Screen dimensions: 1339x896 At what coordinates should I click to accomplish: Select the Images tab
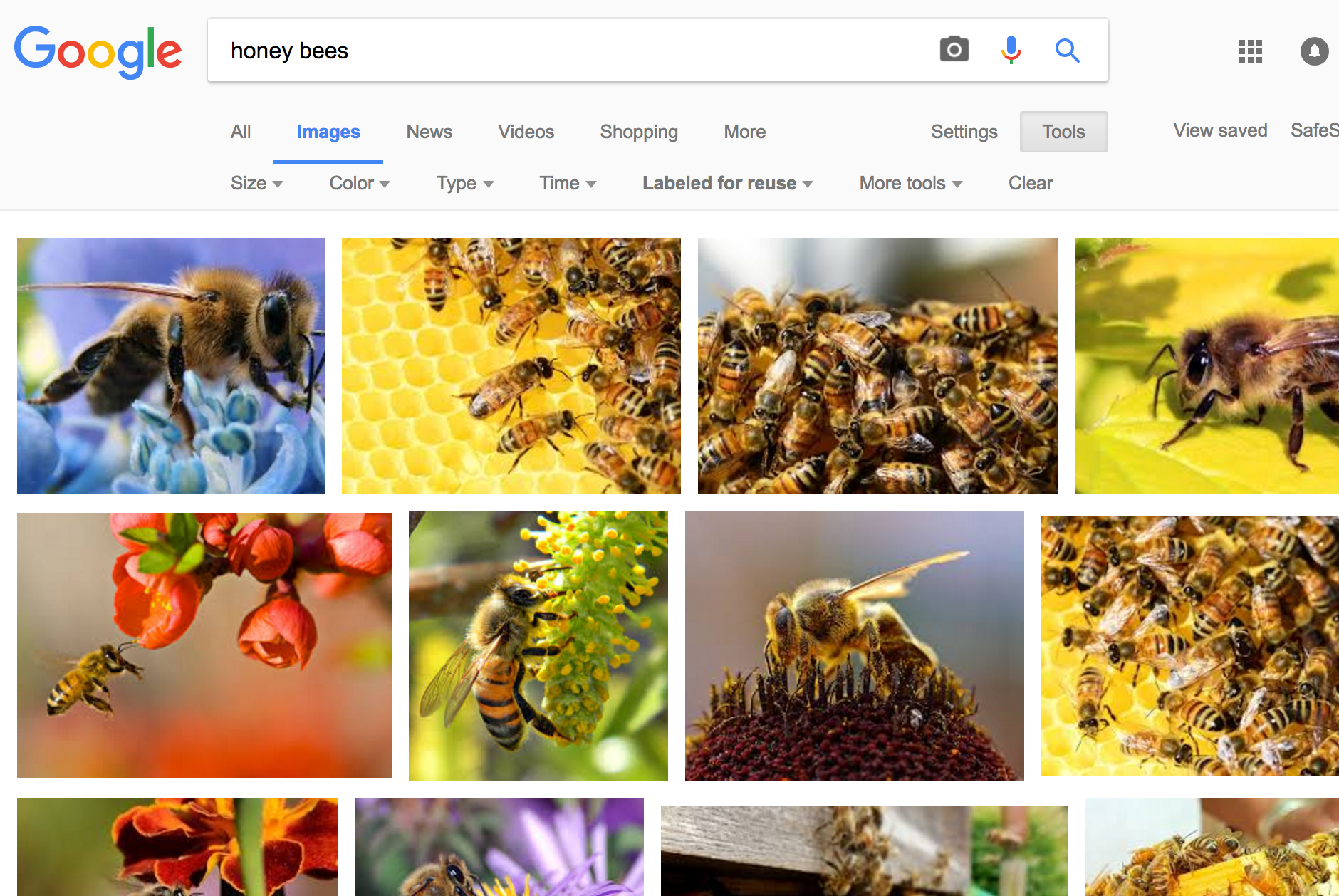coord(328,132)
